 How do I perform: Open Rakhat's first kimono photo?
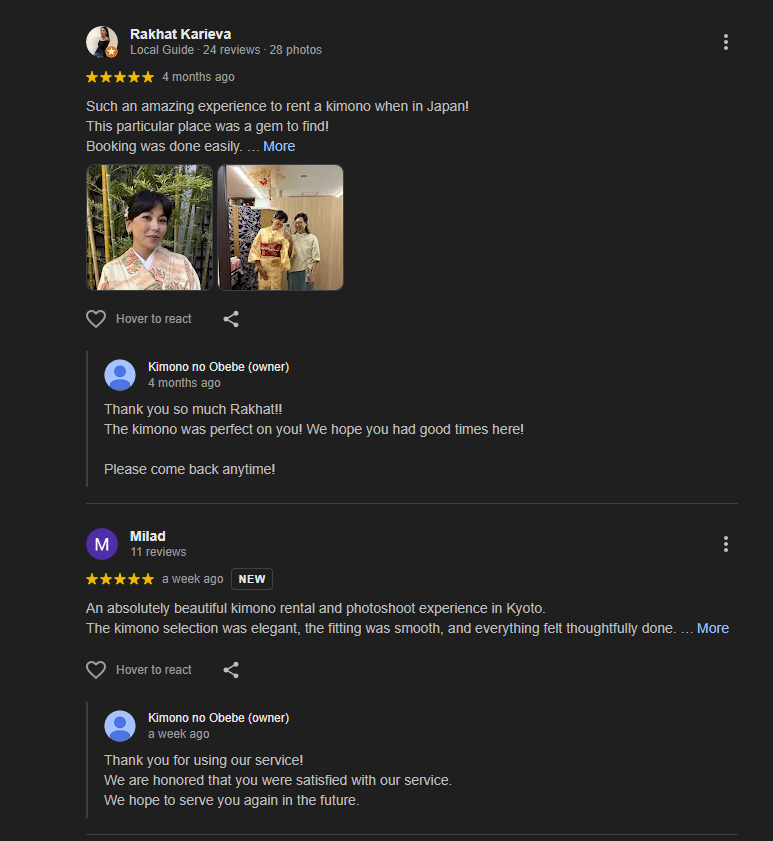point(150,227)
